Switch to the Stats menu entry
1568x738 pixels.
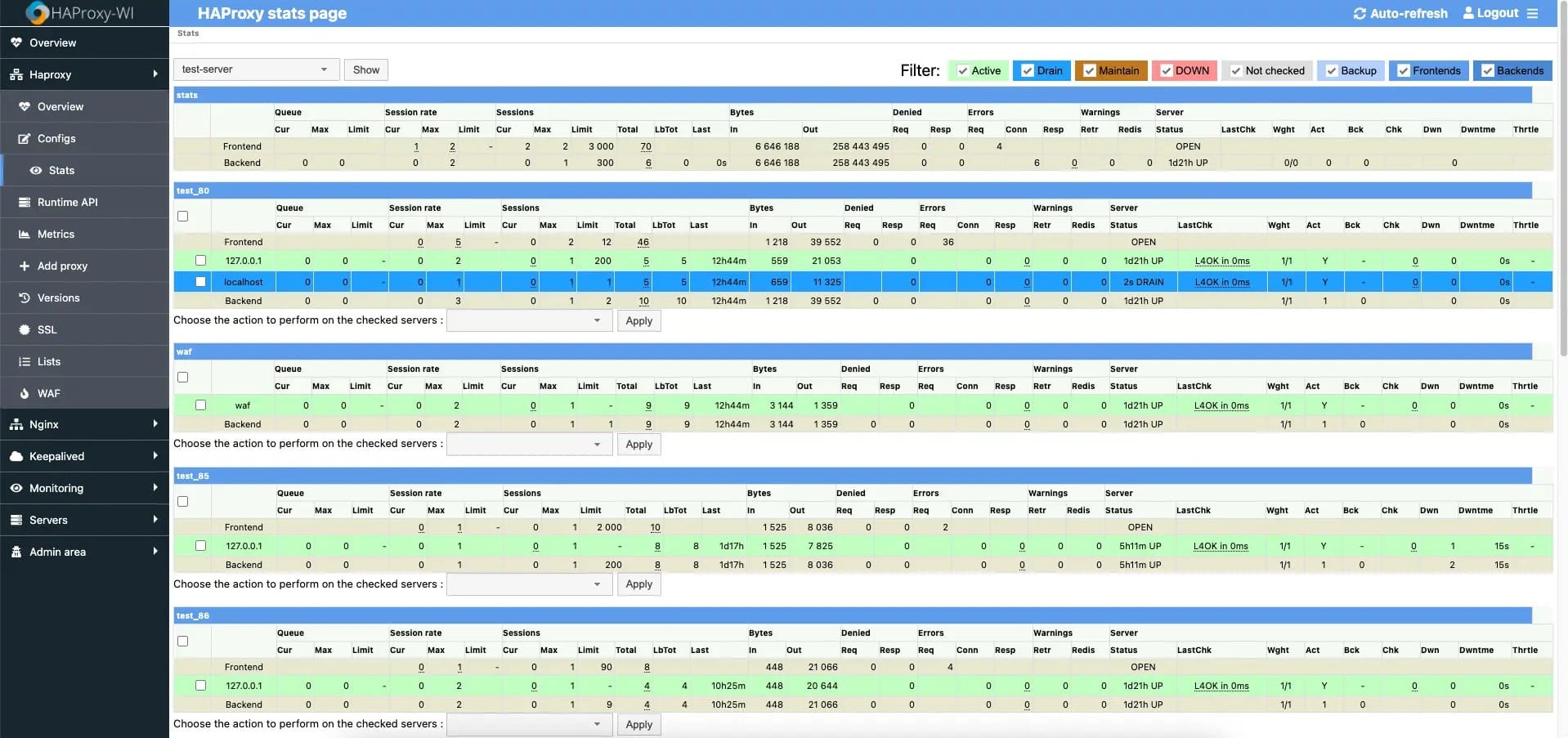coord(61,170)
